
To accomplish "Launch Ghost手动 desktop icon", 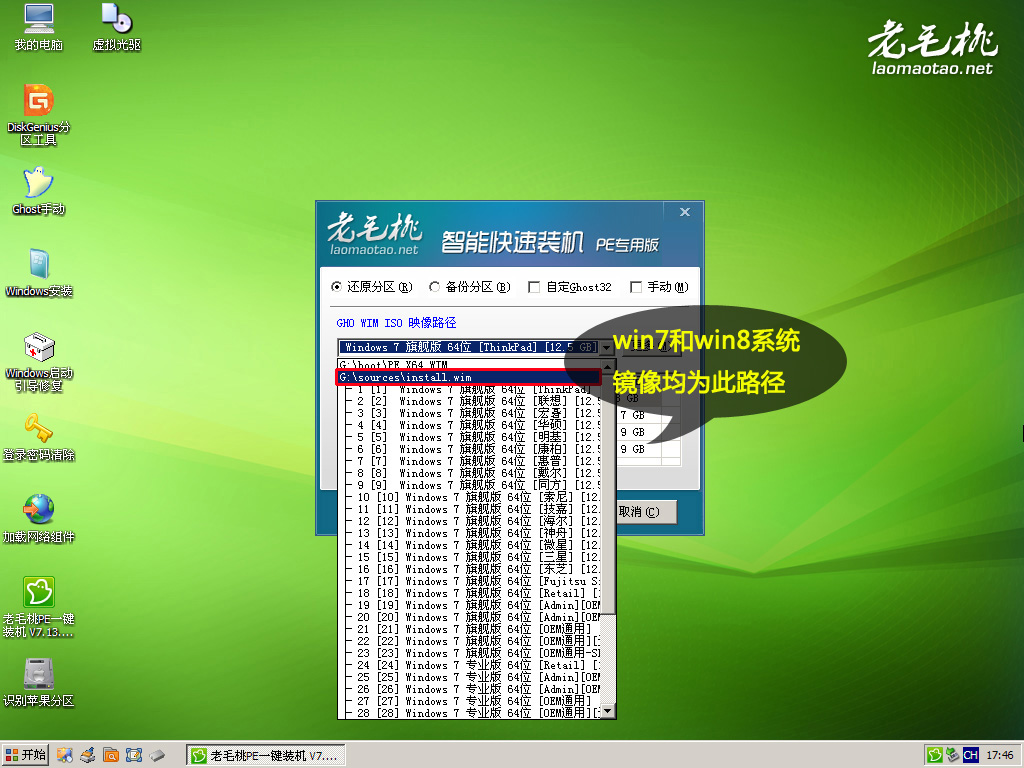I will pyautogui.click(x=38, y=183).
